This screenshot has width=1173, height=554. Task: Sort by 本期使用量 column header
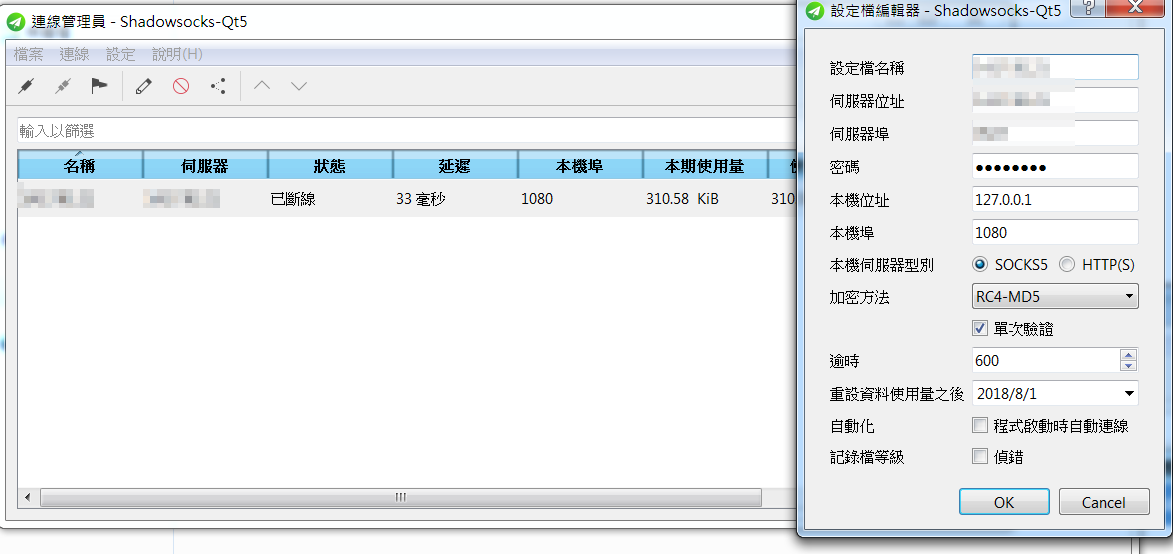[705, 165]
